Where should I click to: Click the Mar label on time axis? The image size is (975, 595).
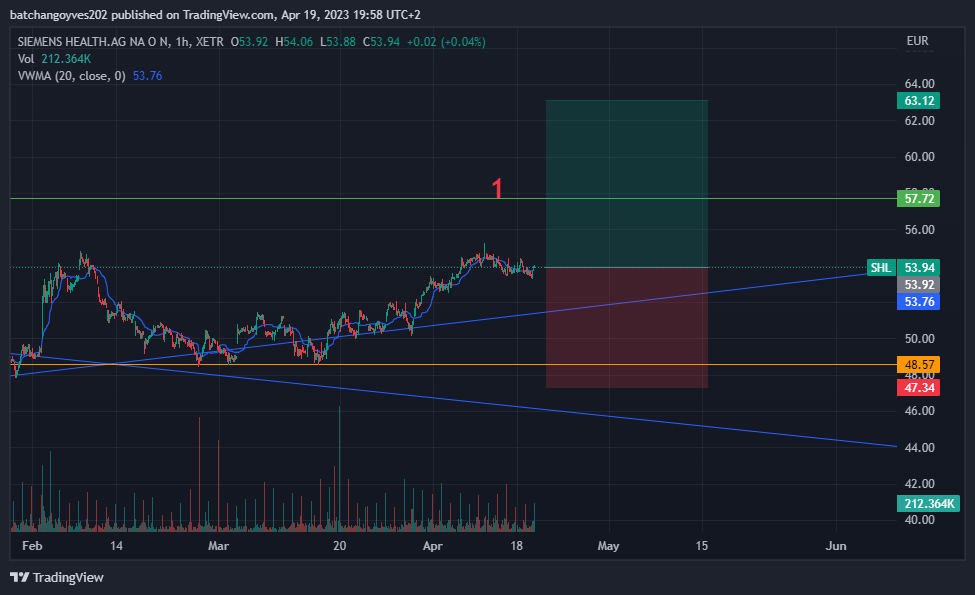[218, 546]
